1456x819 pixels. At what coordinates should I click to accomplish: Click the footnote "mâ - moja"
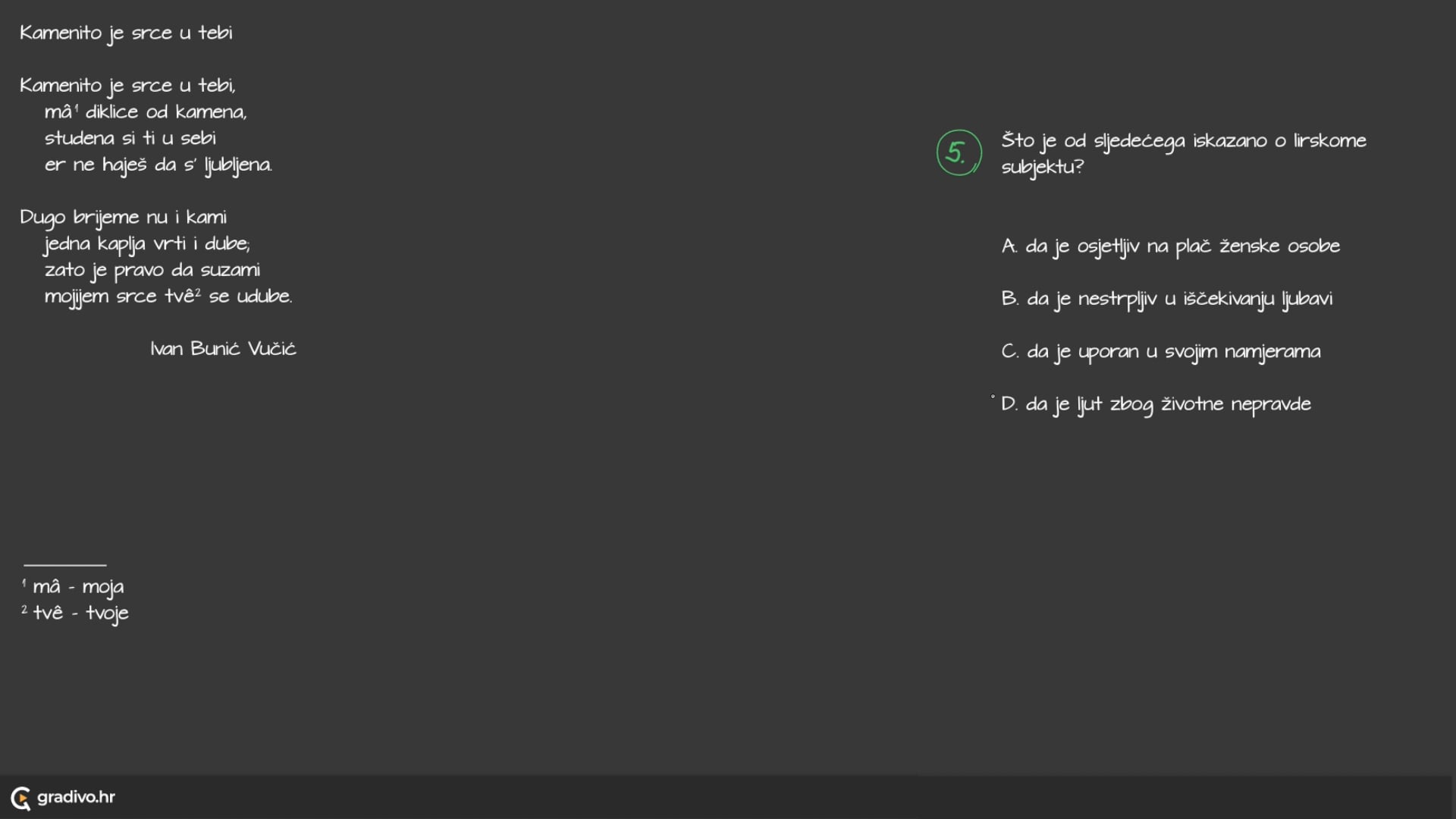pos(77,587)
